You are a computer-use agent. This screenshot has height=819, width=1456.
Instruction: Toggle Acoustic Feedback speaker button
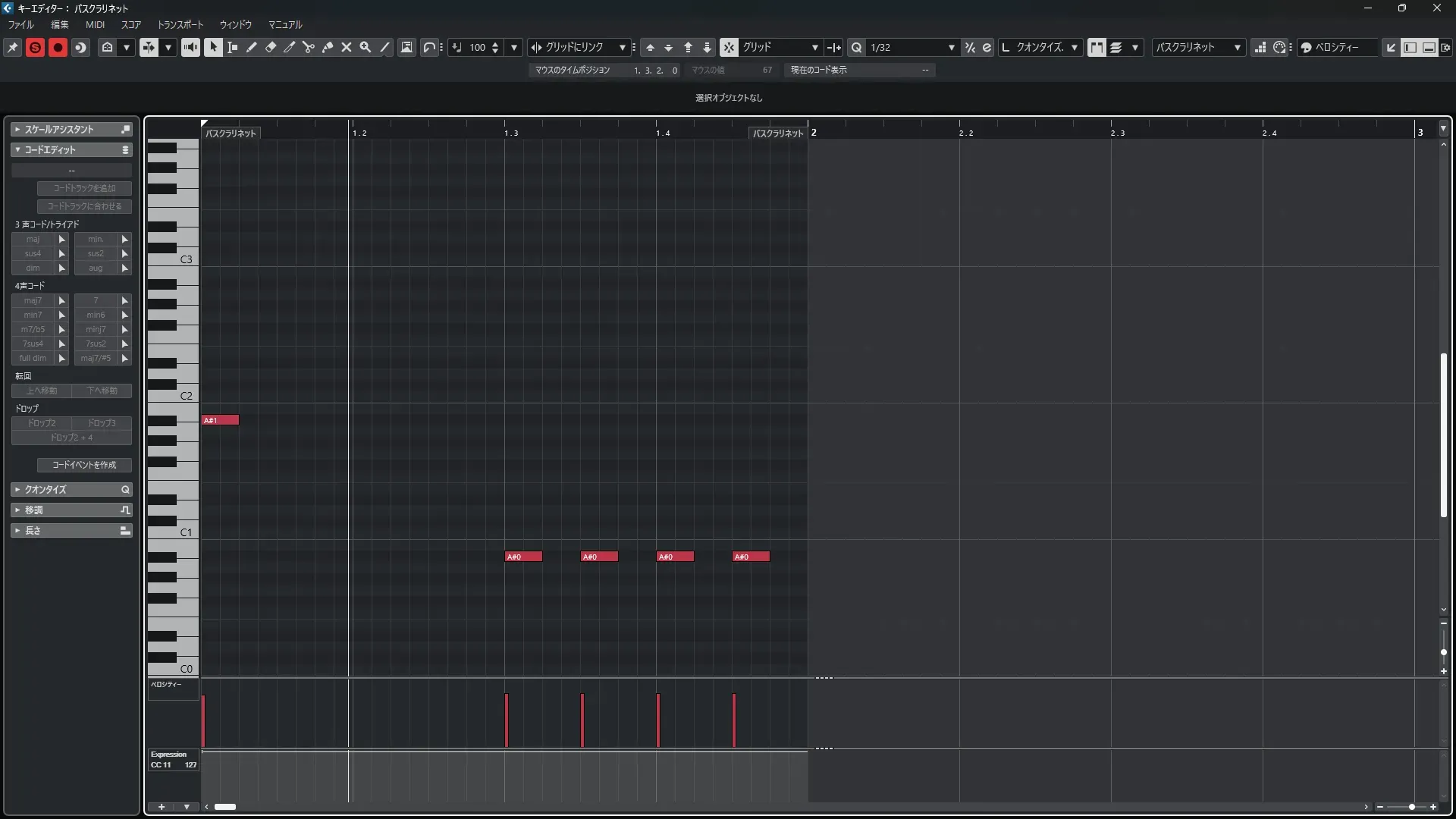190,47
